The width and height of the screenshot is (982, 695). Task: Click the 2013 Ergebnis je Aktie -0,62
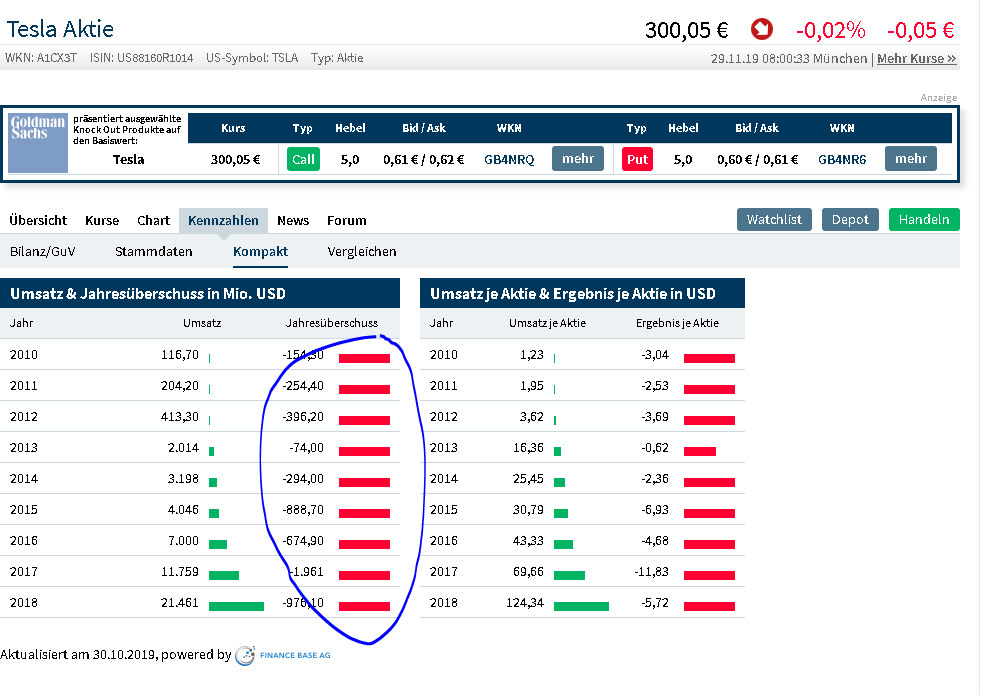[x=655, y=448]
